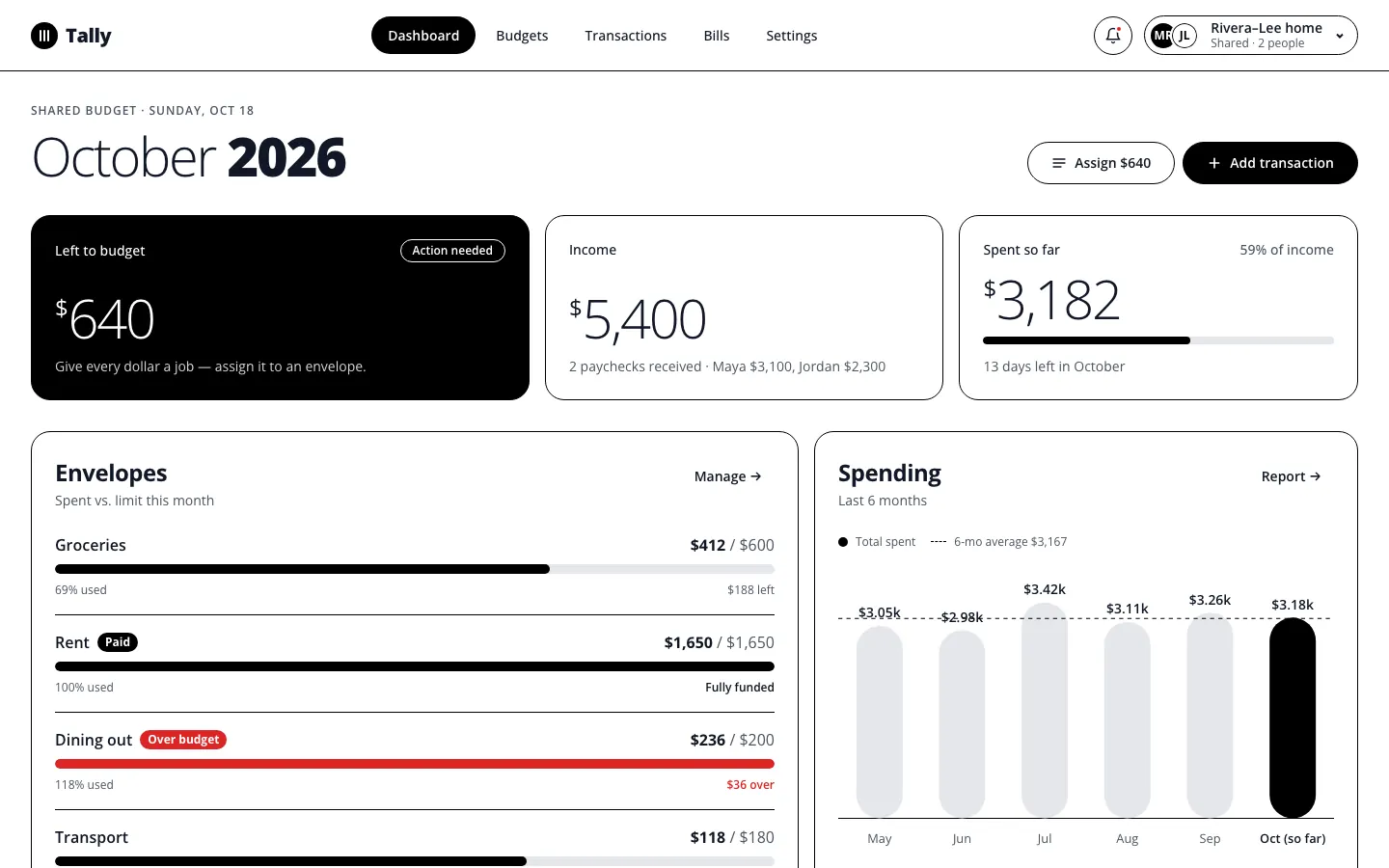This screenshot has width=1389, height=868.
Task: Select the Sep spending bar
Action: pyautogui.click(x=1210, y=716)
